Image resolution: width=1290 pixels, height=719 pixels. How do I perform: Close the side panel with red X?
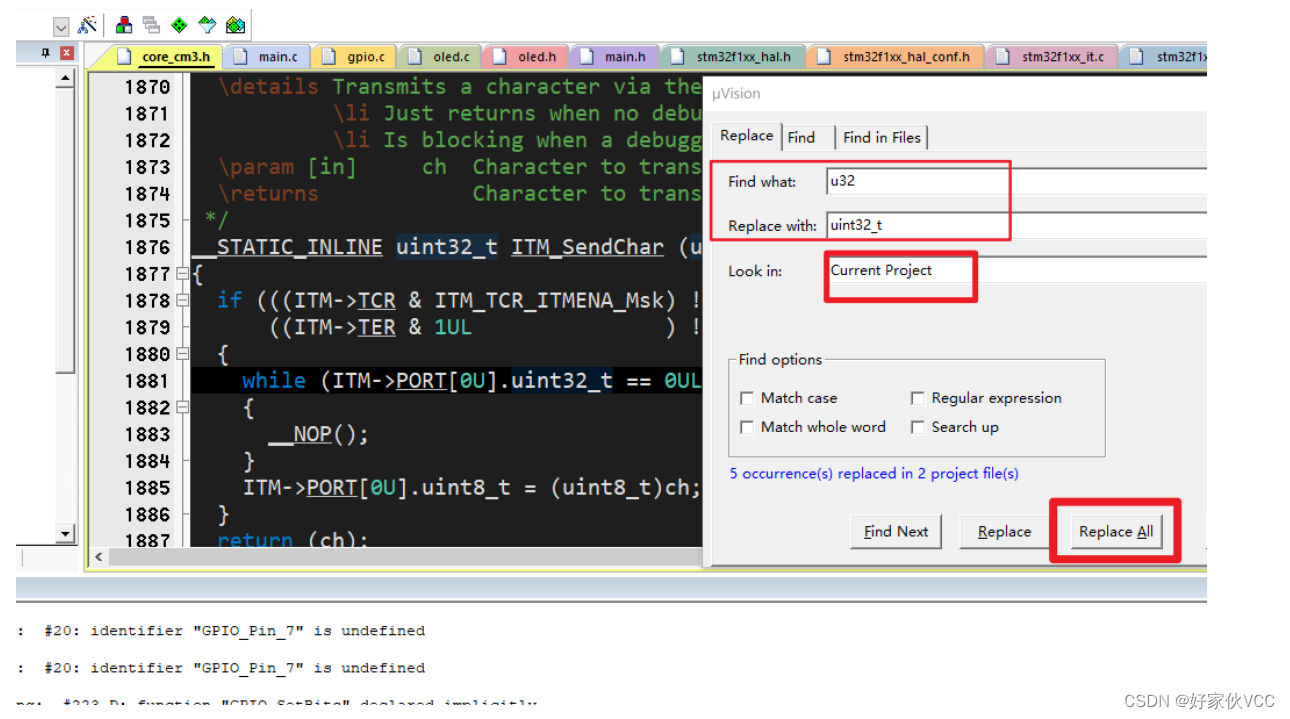67,53
